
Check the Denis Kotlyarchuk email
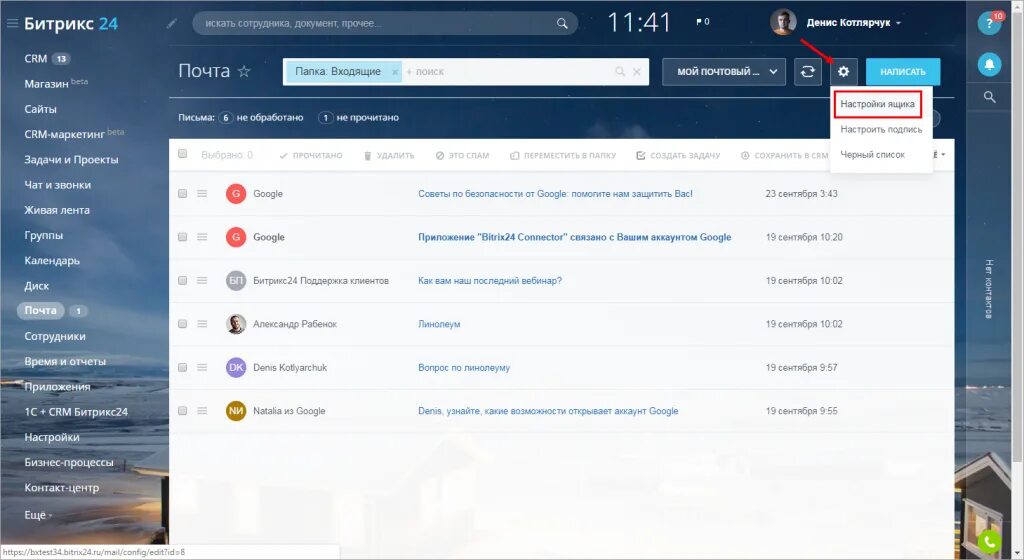(182, 367)
